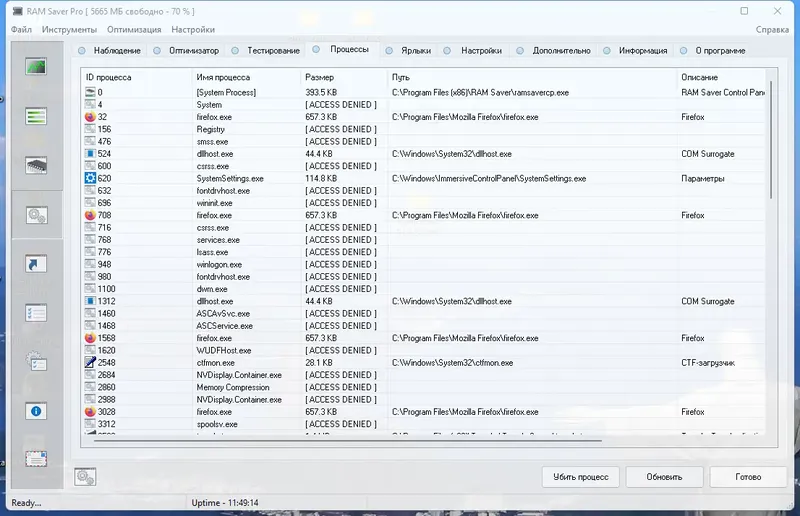
Task: Open the green bars optimizer sidebar icon
Action: coord(36,116)
